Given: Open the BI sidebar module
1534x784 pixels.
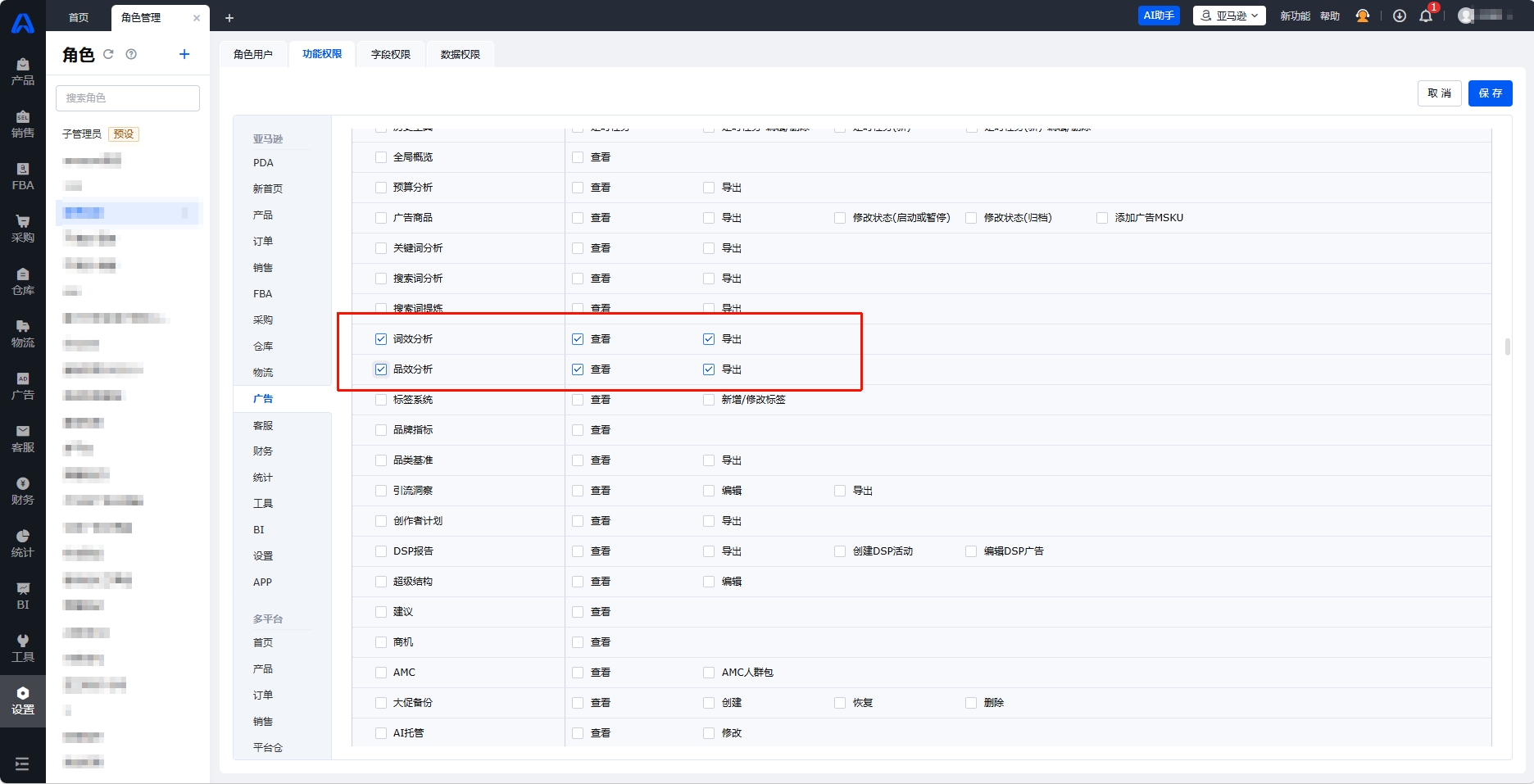Looking at the screenshot, I should tap(23, 596).
